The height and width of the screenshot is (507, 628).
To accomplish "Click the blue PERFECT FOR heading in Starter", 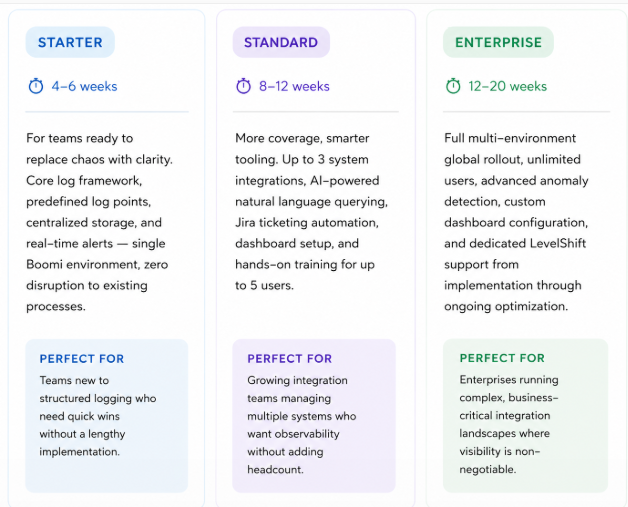I will point(82,359).
